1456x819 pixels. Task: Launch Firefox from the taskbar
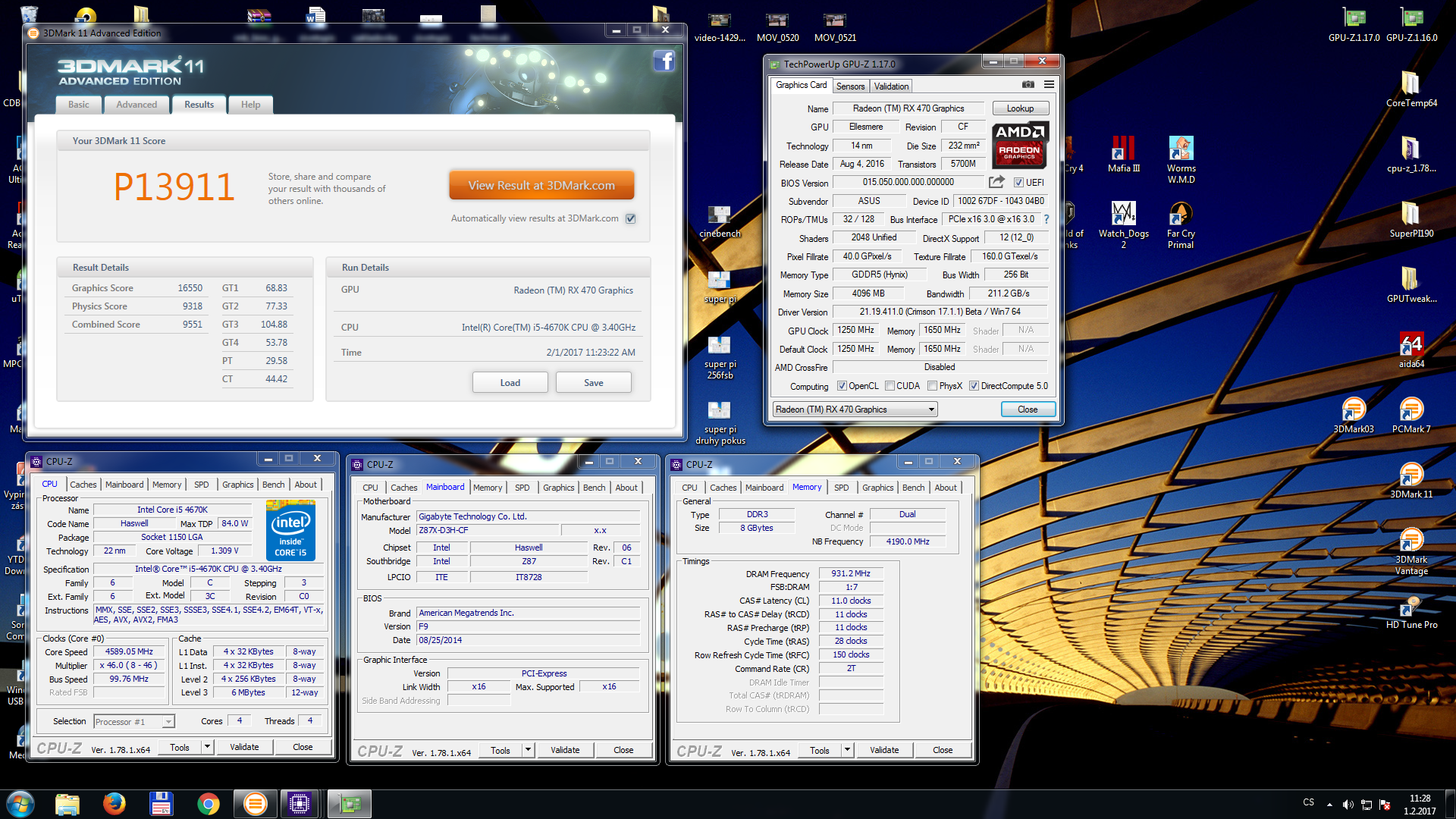coord(115,804)
